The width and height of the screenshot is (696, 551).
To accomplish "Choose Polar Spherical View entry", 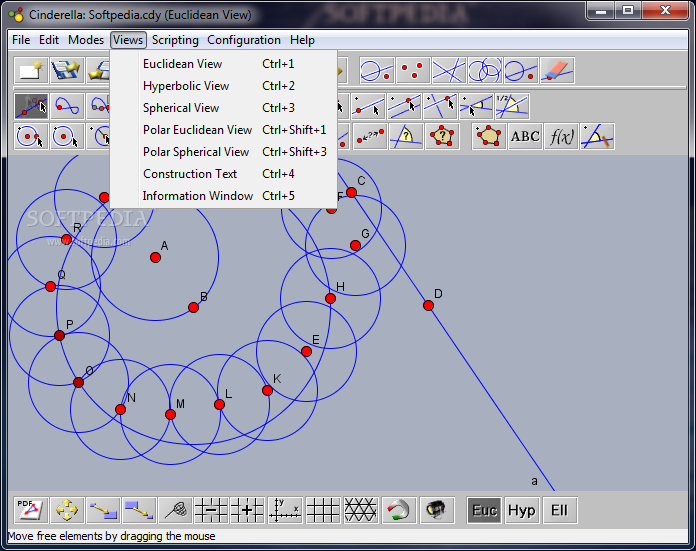I will (223, 152).
